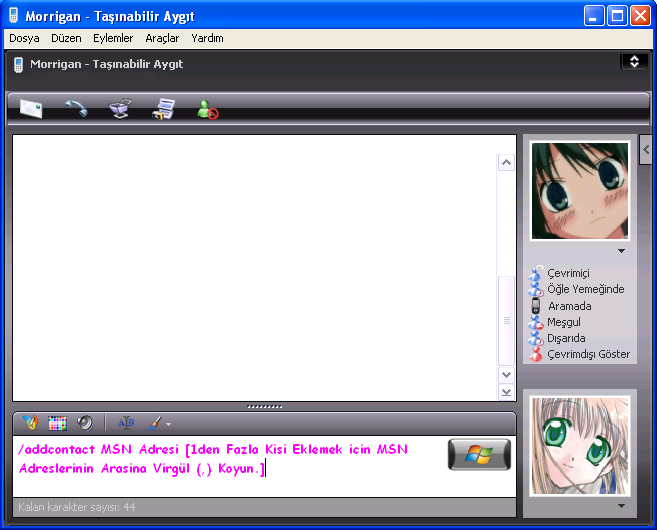Click the Kalan karakter sayısı status text
Screen dimensions: 657x530
pos(77,507)
